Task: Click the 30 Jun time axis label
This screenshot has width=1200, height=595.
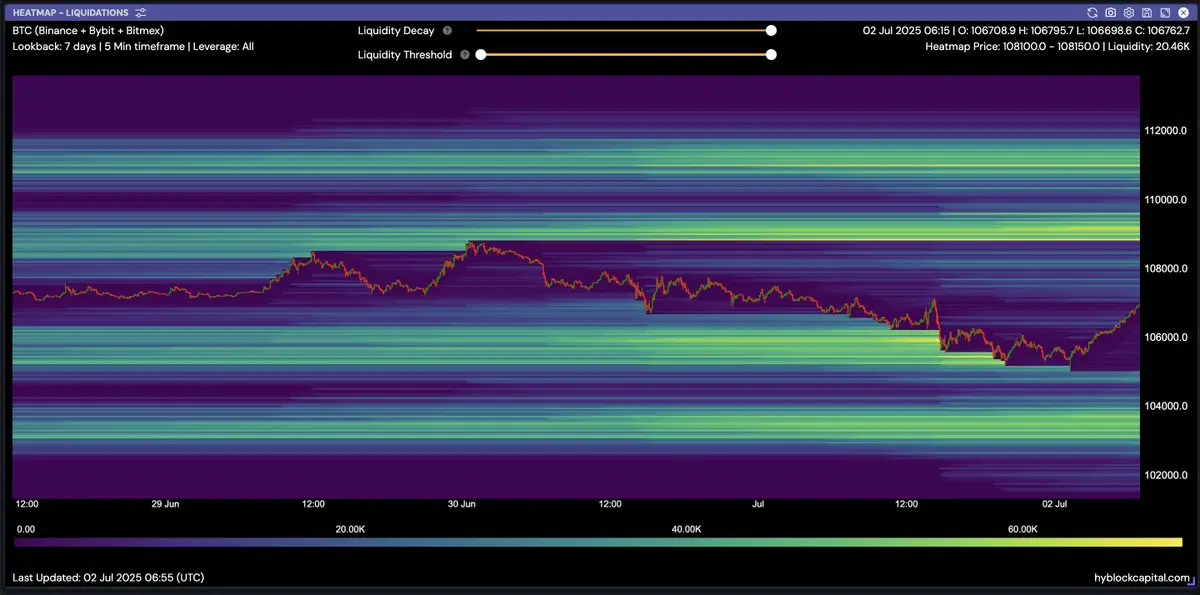Action: click(461, 505)
